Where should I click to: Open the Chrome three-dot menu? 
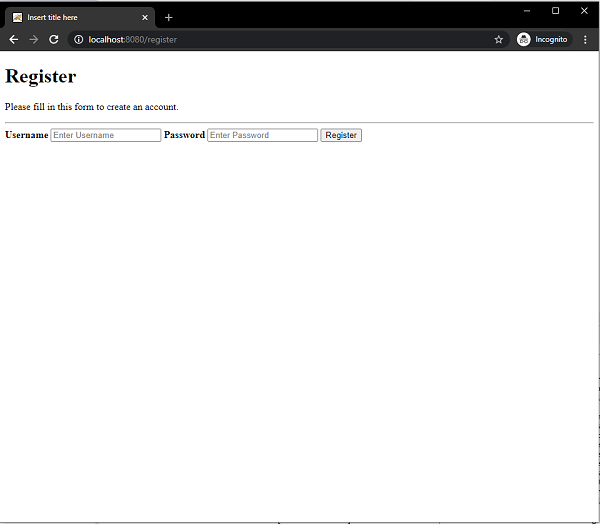(585, 39)
